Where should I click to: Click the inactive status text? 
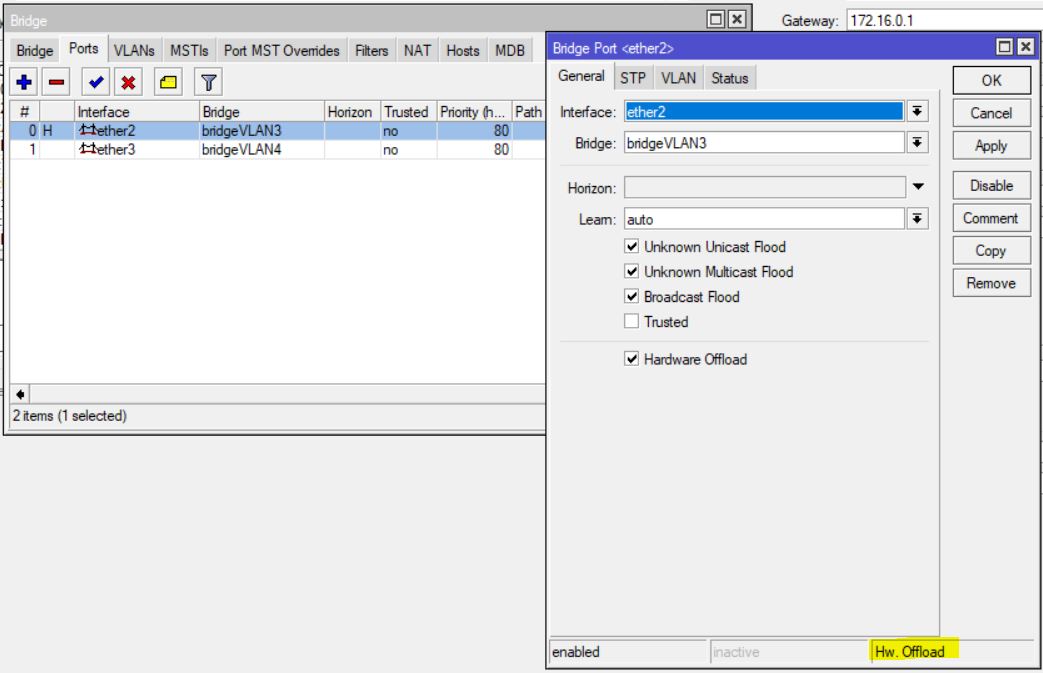(736, 652)
